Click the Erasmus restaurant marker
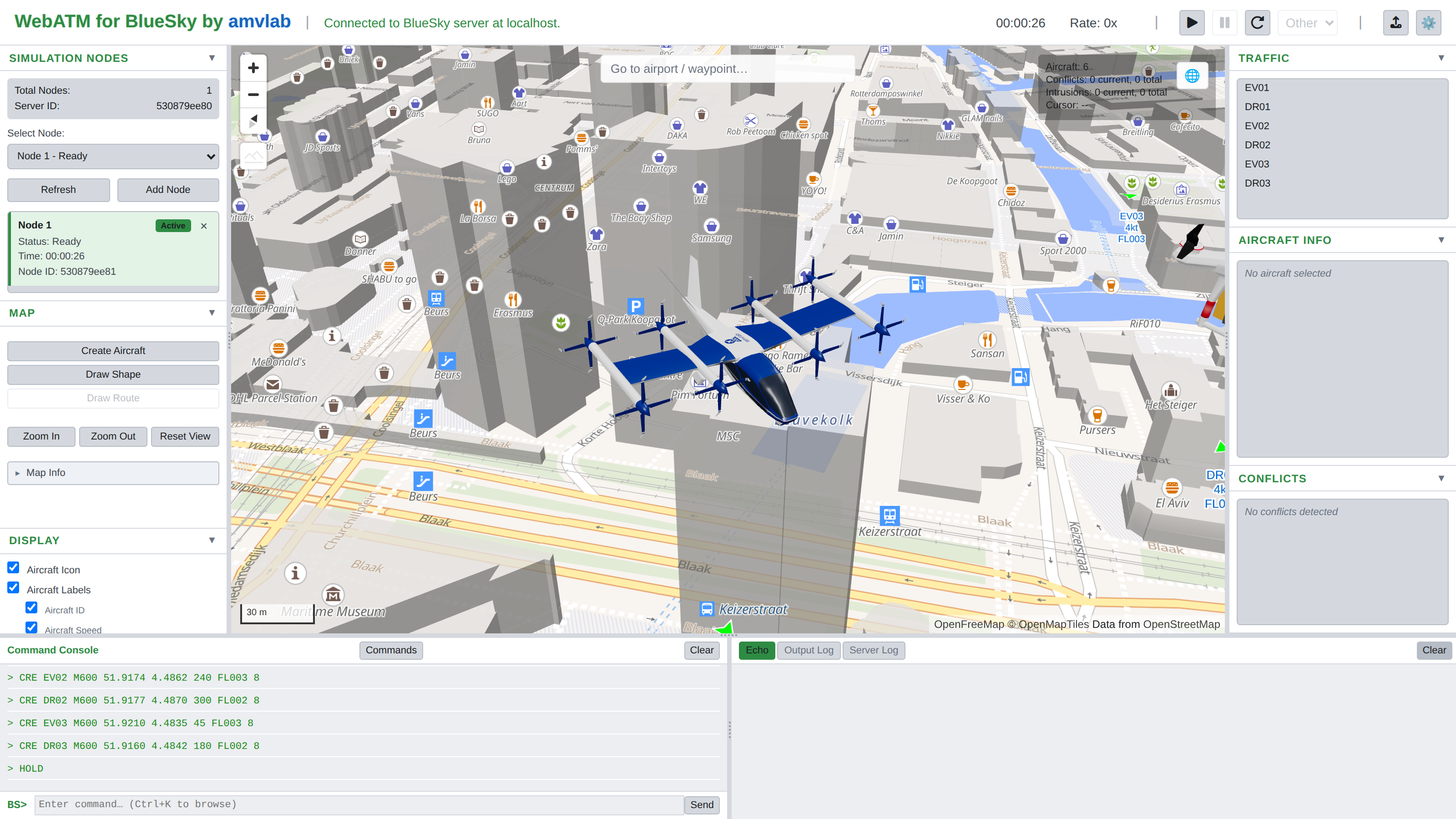Screen dimensions: 1456x819 coord(513,299)
